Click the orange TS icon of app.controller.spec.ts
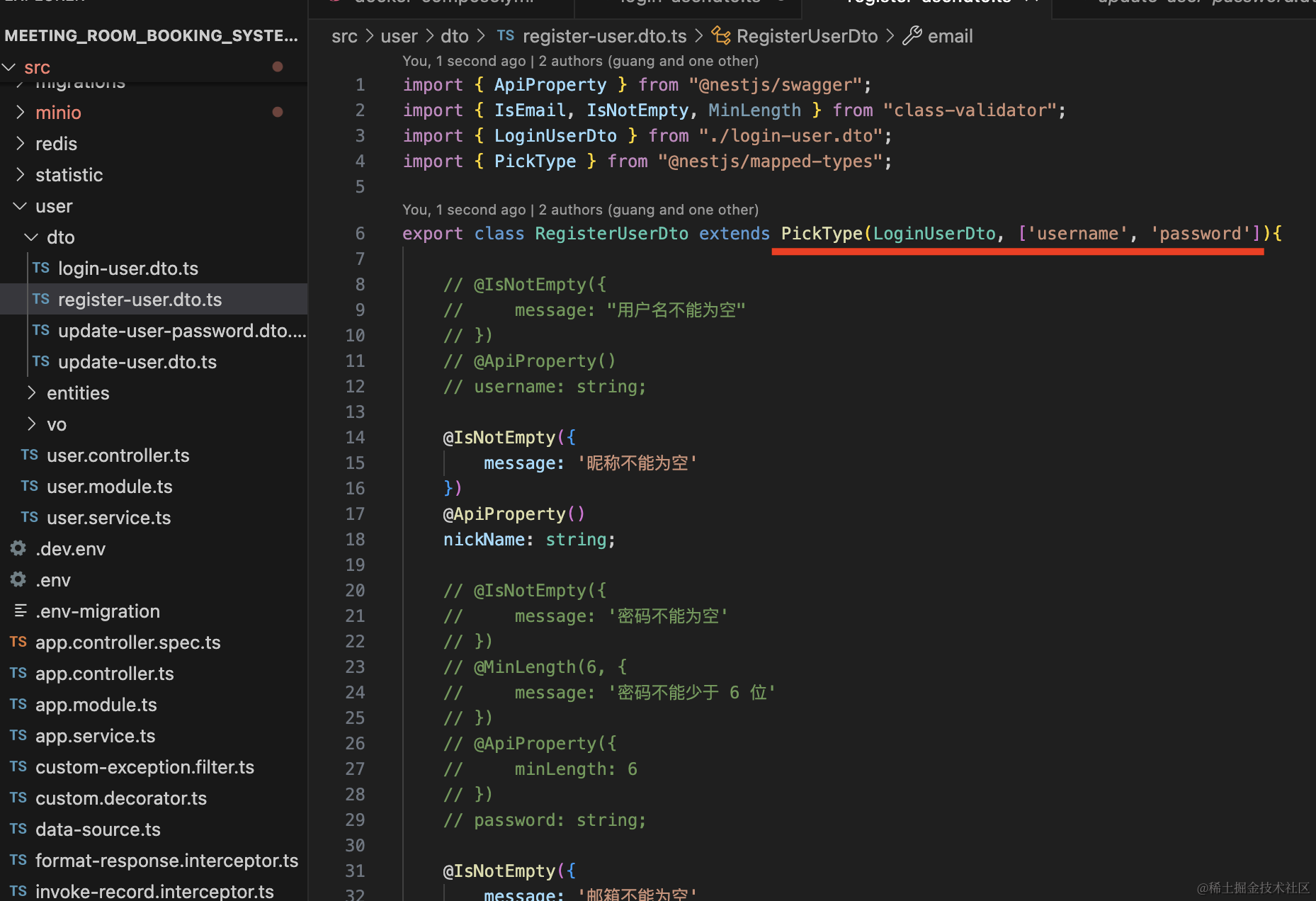The image size is (1316, 901). 18,642
